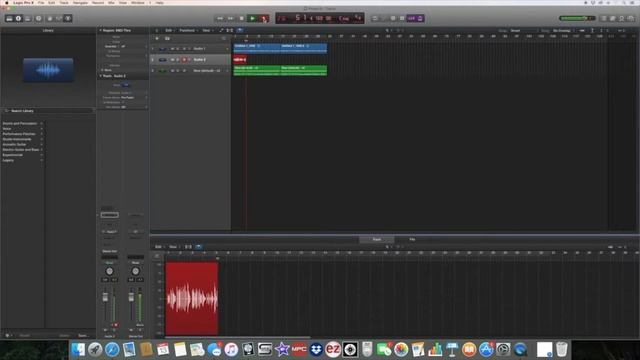Start playback with the green Play button
The height and width of the screenshot is (360, 640).
(x=253, y=18)
